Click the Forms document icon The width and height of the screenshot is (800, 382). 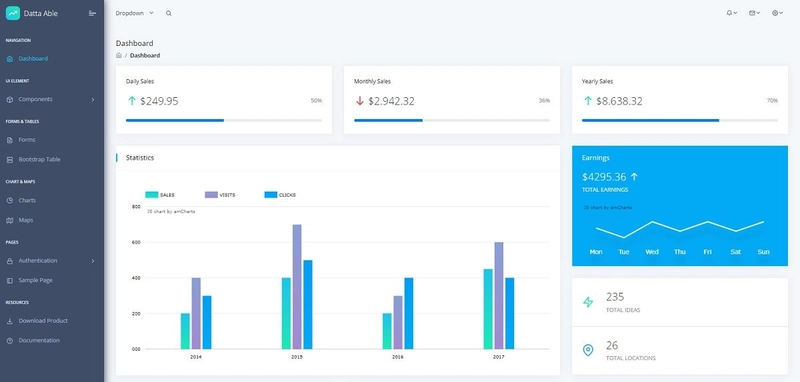tap(10, 140)
